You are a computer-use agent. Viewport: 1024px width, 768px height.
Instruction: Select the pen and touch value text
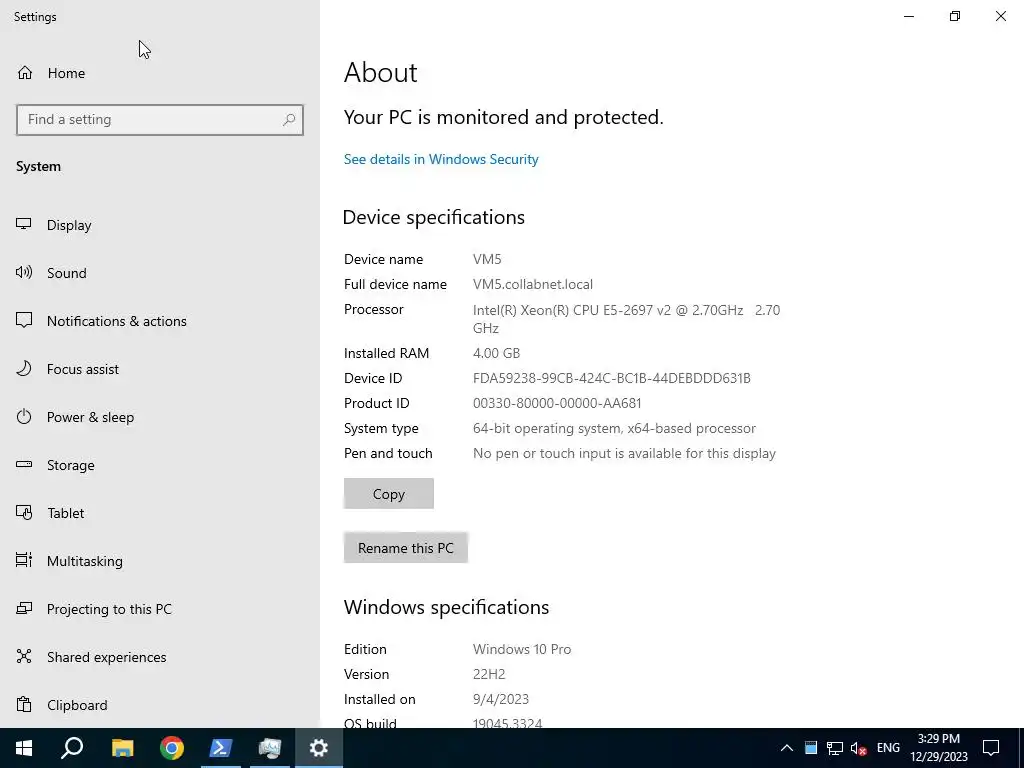(x=624, y=453)
